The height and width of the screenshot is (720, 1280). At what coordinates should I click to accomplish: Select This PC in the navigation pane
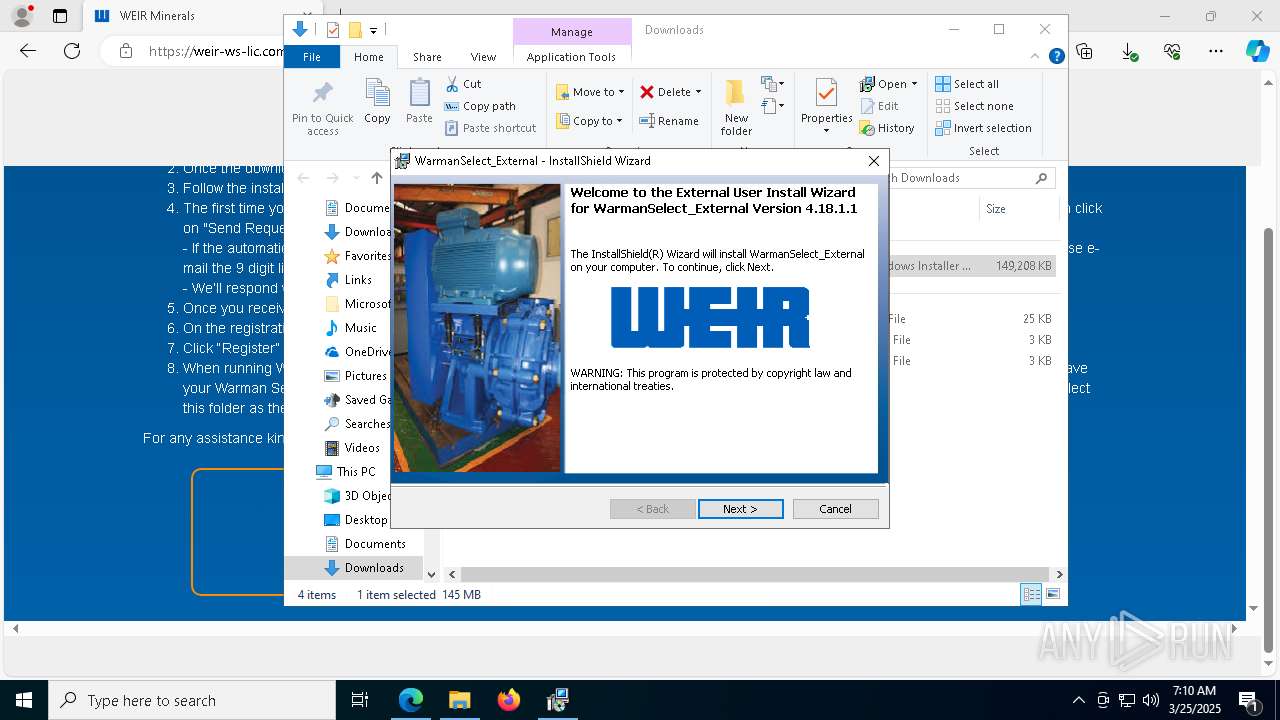tap(346, 472)
